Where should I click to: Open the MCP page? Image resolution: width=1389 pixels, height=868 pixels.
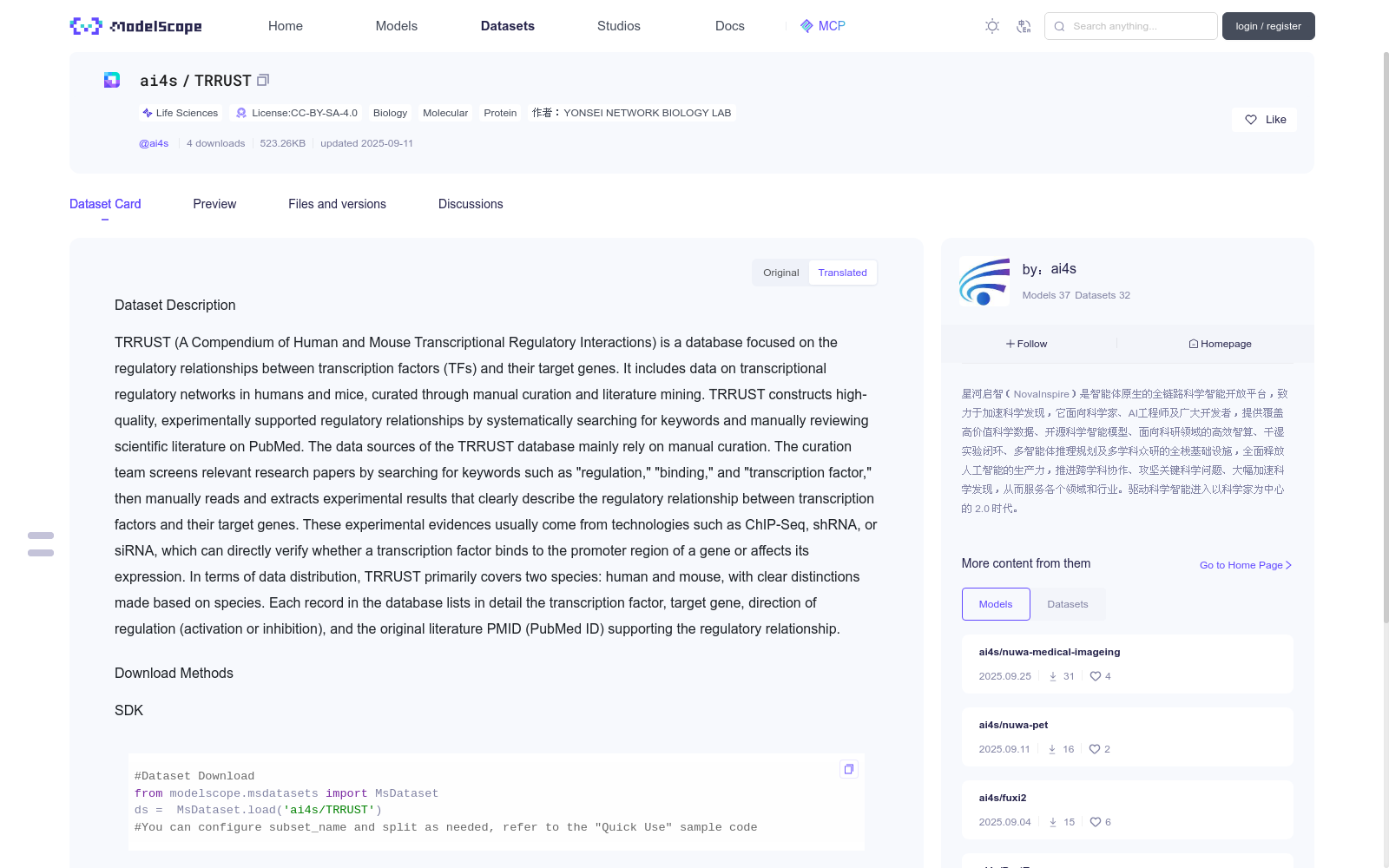coord(823,26)
